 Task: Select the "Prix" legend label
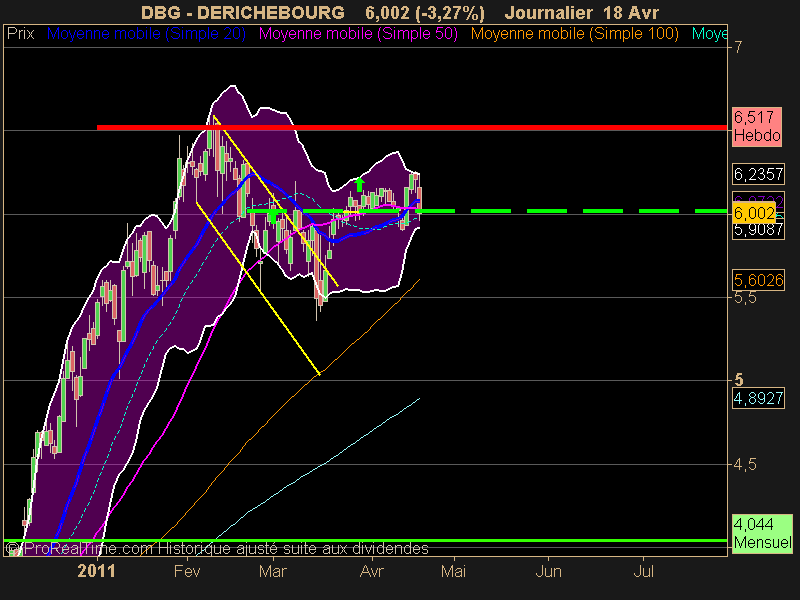[20, 34]
